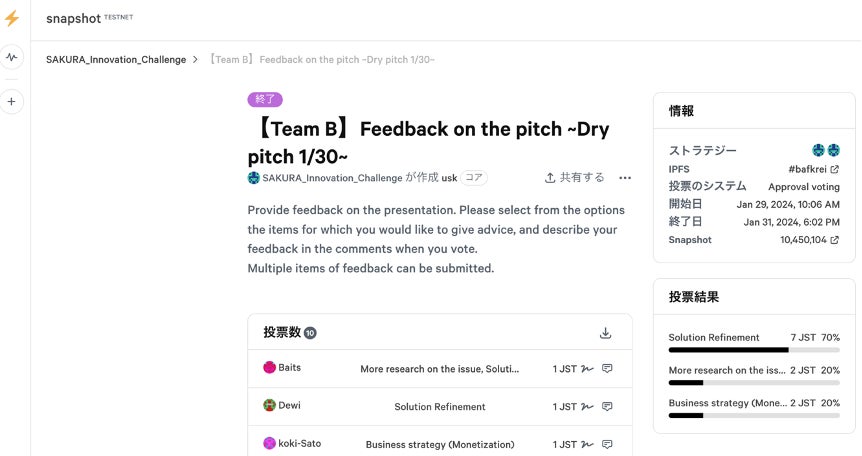Screen dimensions: 862x456
Task: Download votes with the download icon
Action: click(605, 333)
